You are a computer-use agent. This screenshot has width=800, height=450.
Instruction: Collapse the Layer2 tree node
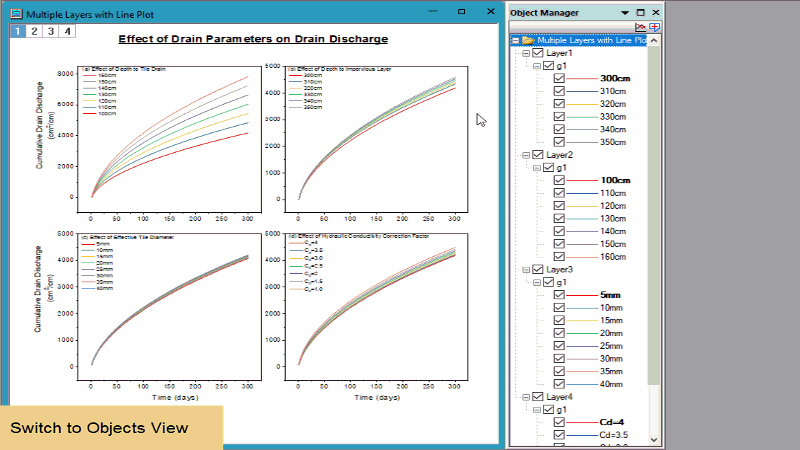click(x=525, y=155)
